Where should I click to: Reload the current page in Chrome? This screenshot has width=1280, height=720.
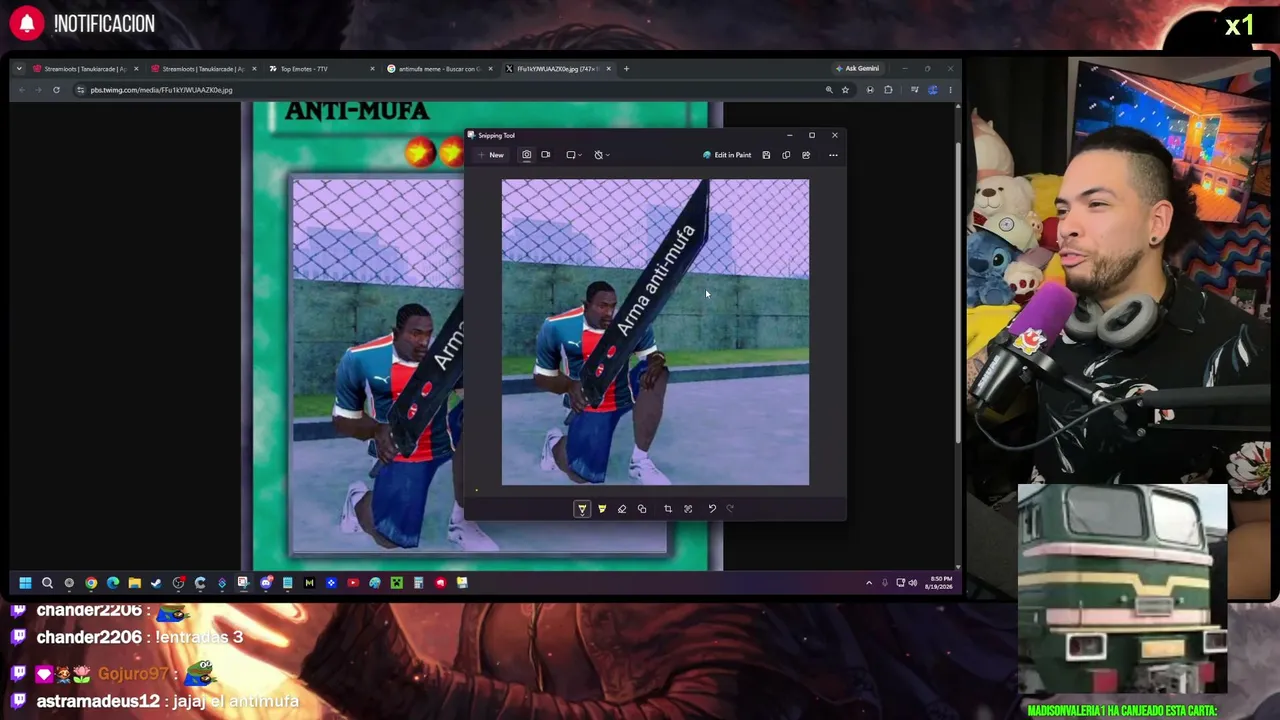tap(56, 90)
